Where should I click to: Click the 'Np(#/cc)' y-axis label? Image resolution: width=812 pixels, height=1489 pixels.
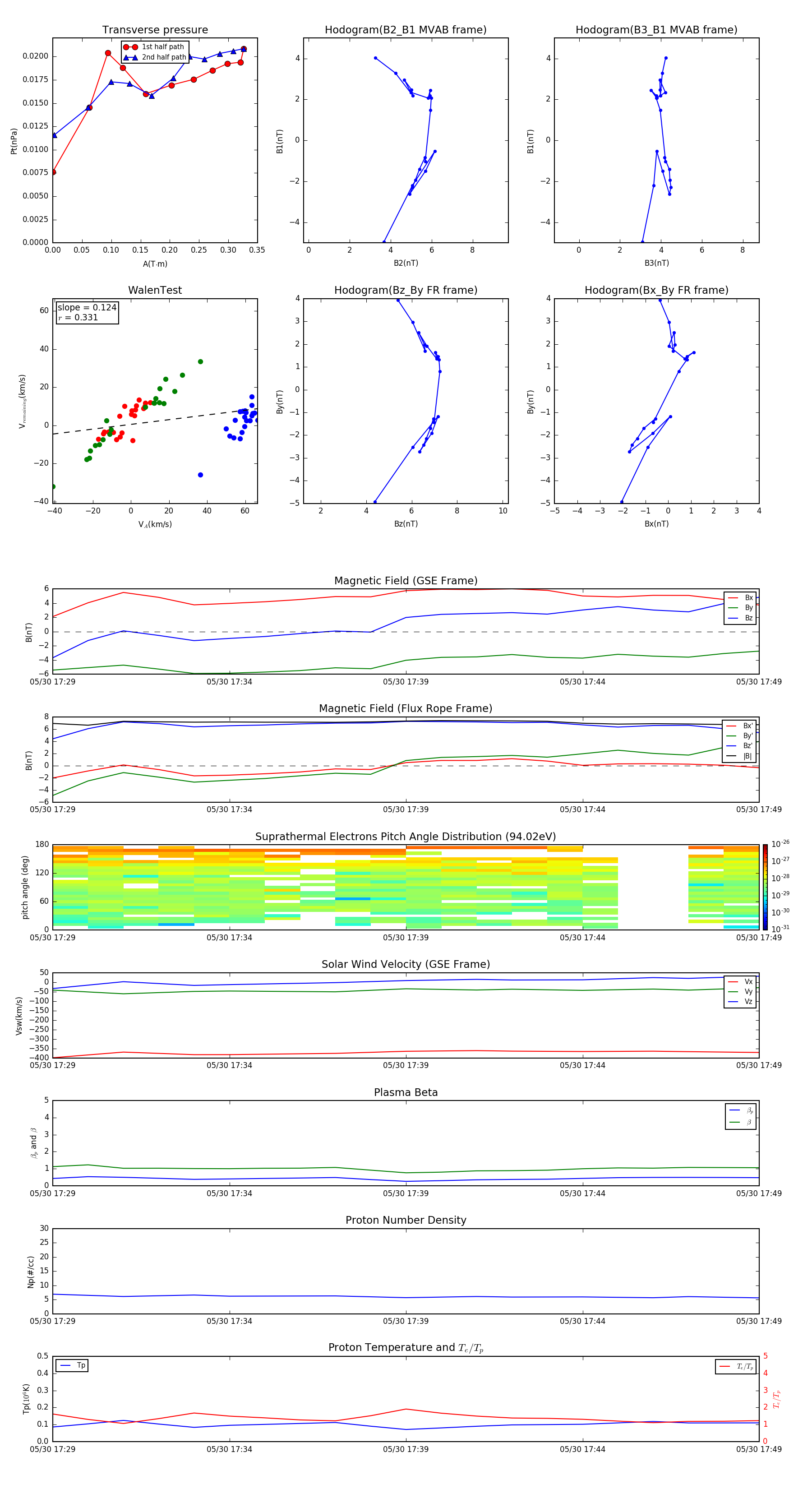31,1272
